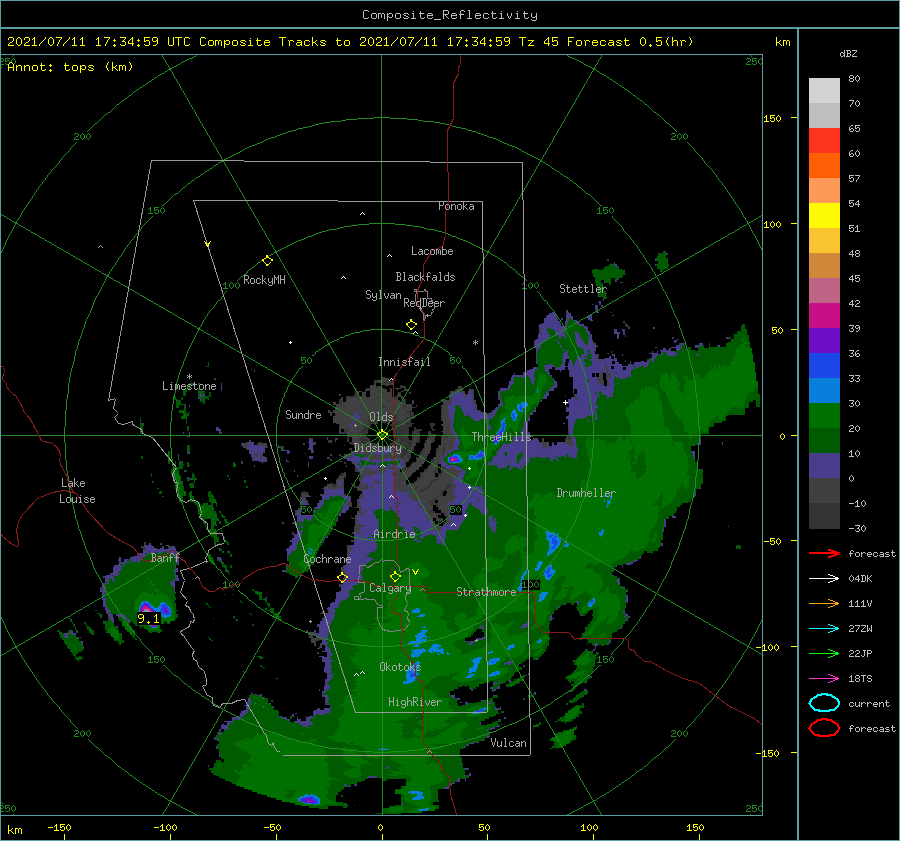The image size is (900, 841).
Task: Click the 20 dBZ green color swatch
Action: (824, 416)
